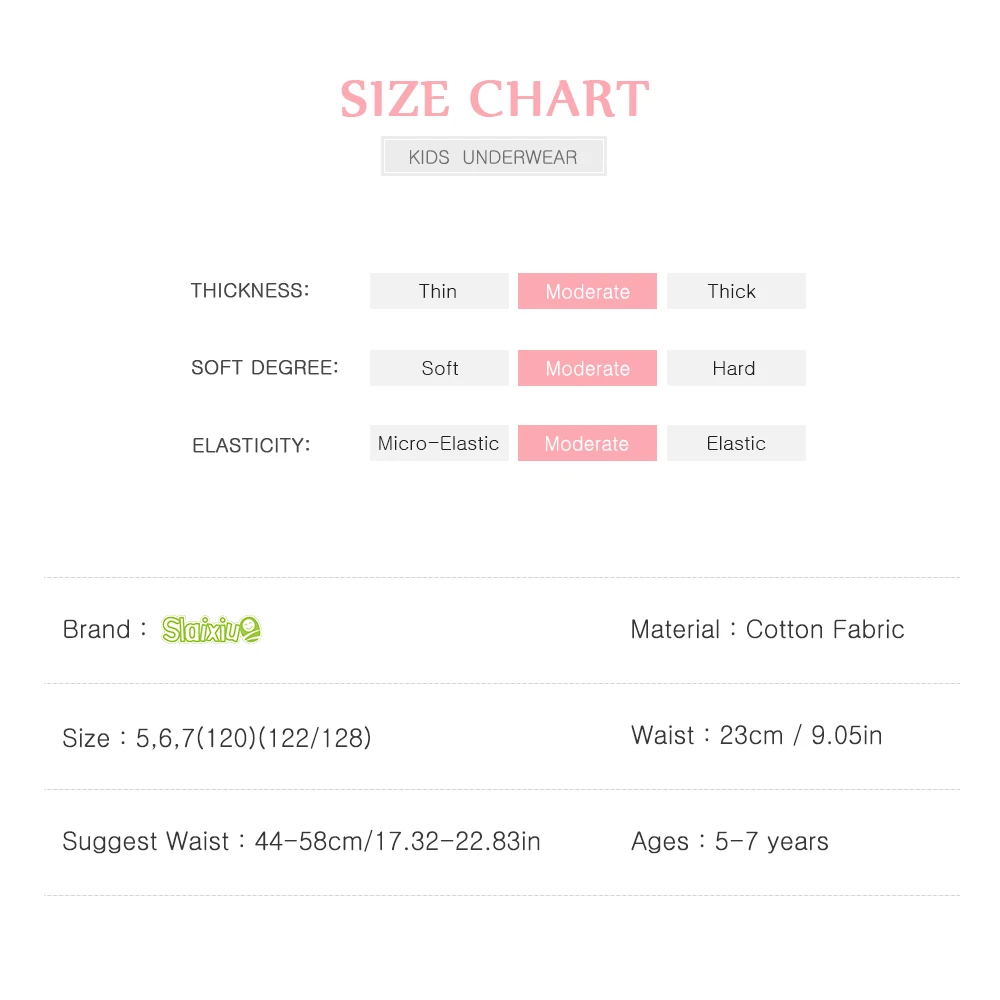Click the KIDS UNDERWEAR badge

493,157
